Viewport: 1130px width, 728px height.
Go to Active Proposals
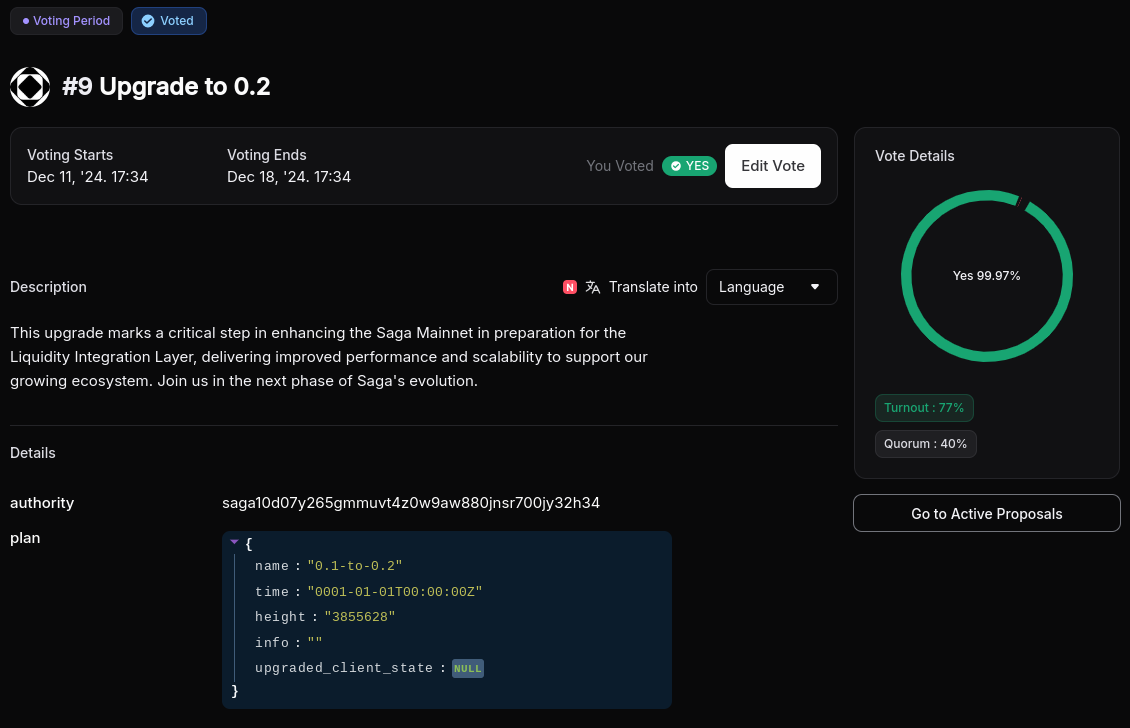987,513
